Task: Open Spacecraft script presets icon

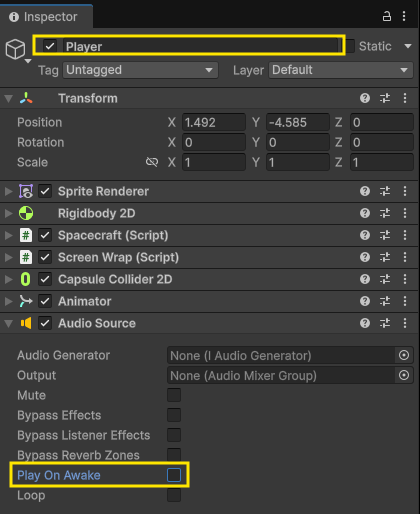Action: coord(385,235)
